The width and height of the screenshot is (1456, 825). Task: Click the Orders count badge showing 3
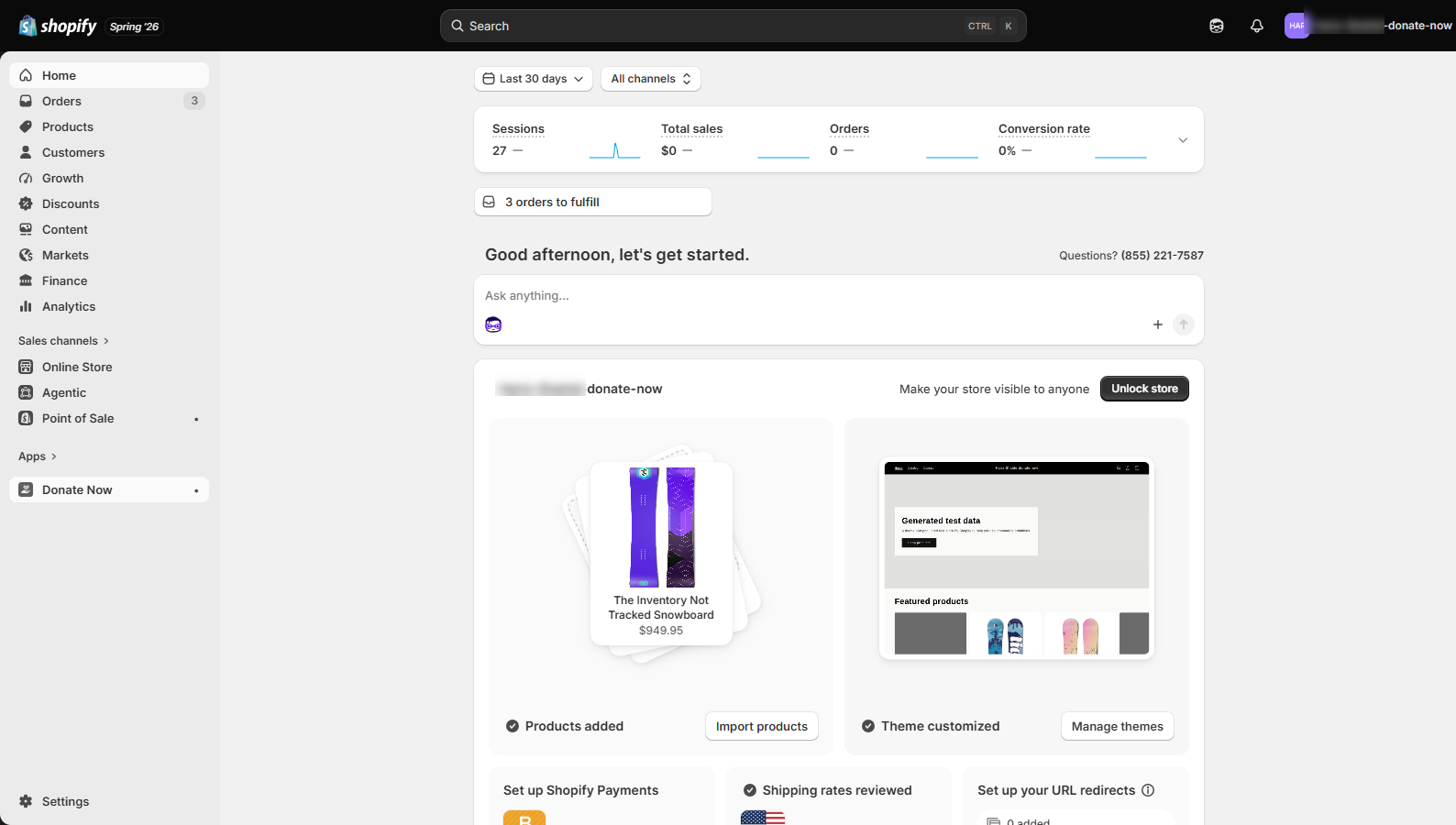[x=194, y=101]
